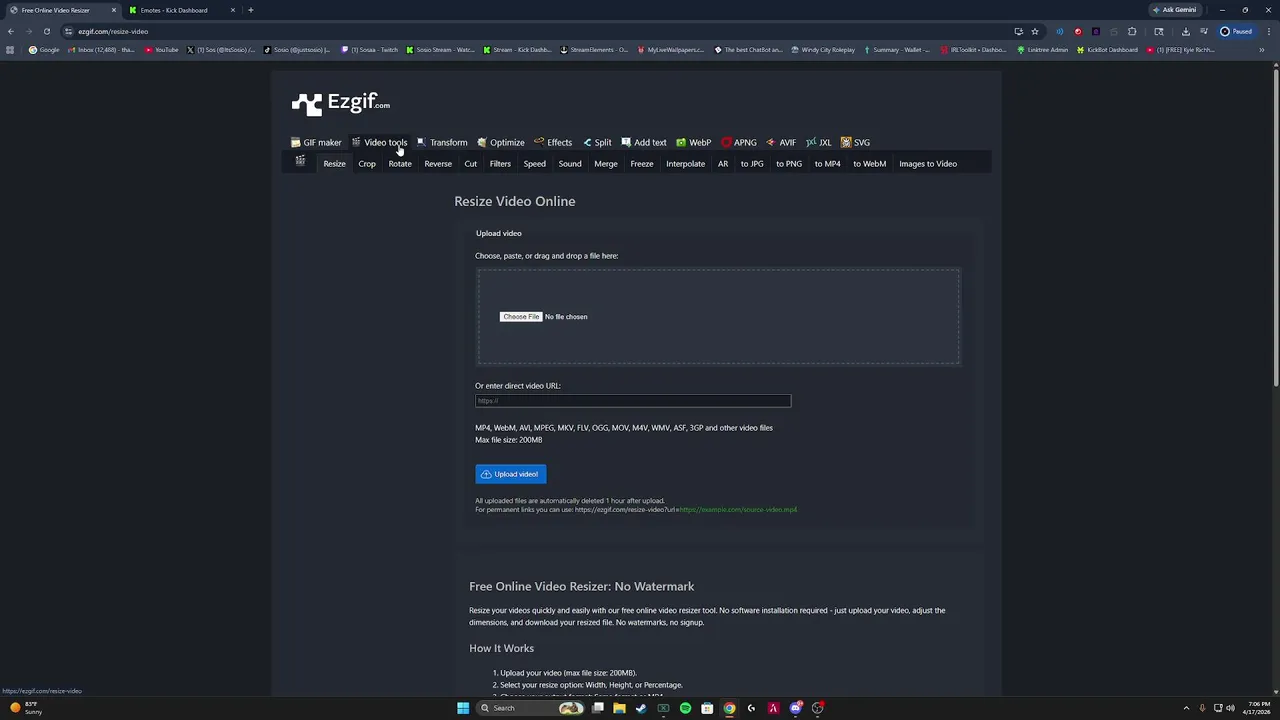This screenshot has height=720, width=1280.
Task: Open the WebP tools
Action: [x=694, y=142]
